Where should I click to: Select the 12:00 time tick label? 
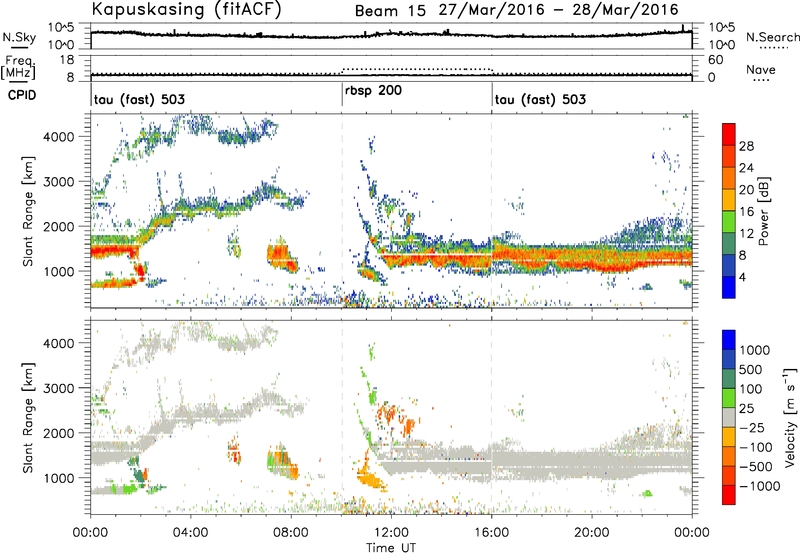[x=391, y=533]
